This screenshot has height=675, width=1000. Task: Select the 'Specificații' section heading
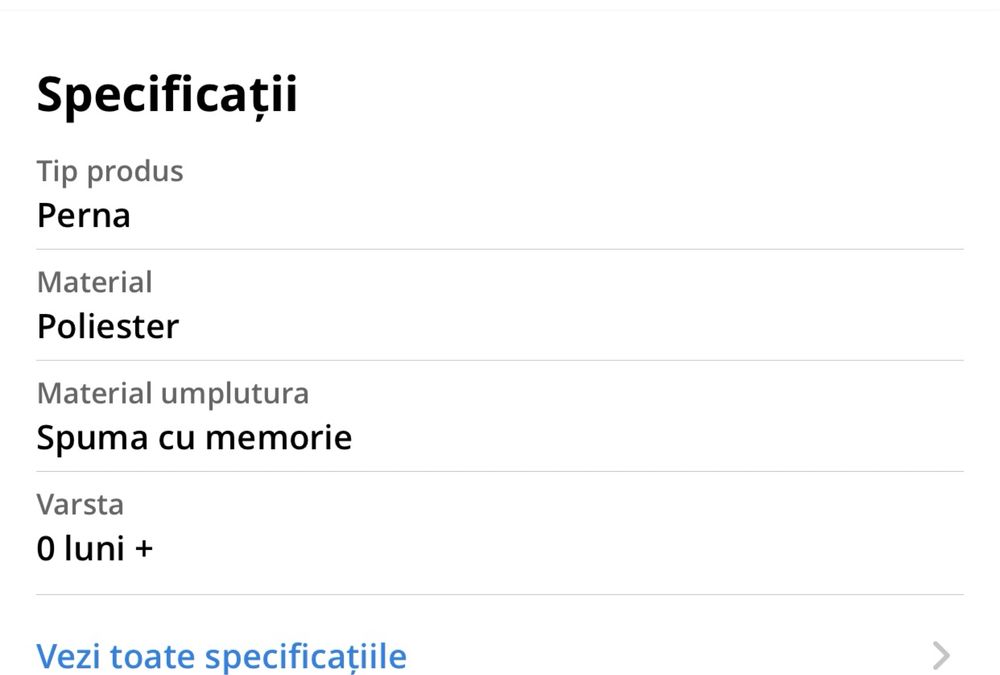click(167, 94)
